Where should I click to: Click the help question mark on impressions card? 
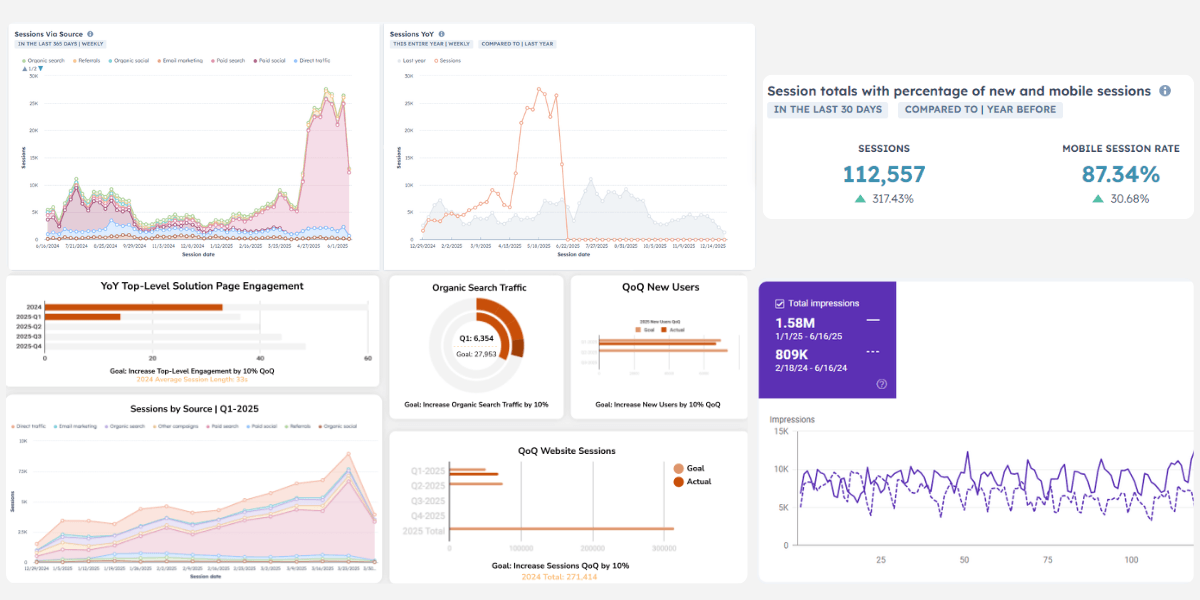coord(882,383)
